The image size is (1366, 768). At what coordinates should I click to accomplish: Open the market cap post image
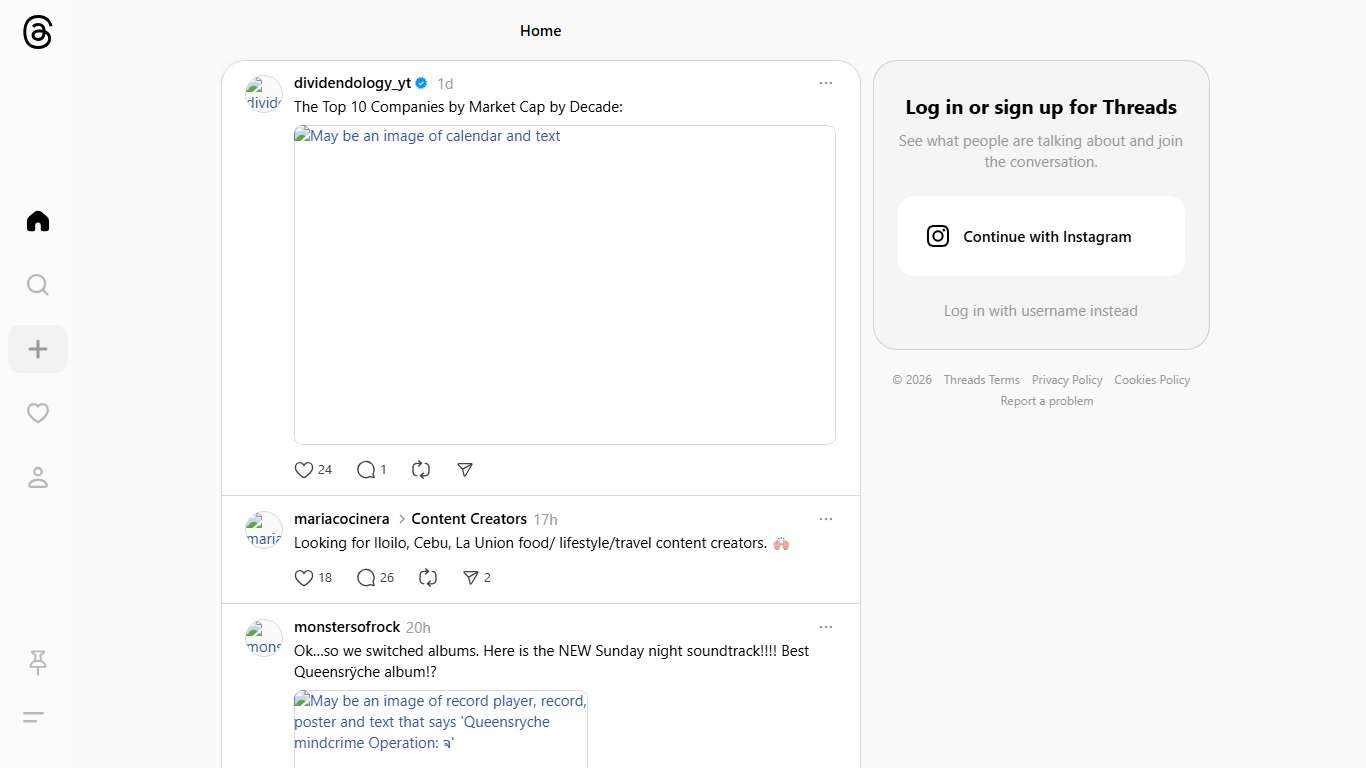(564, 285)
